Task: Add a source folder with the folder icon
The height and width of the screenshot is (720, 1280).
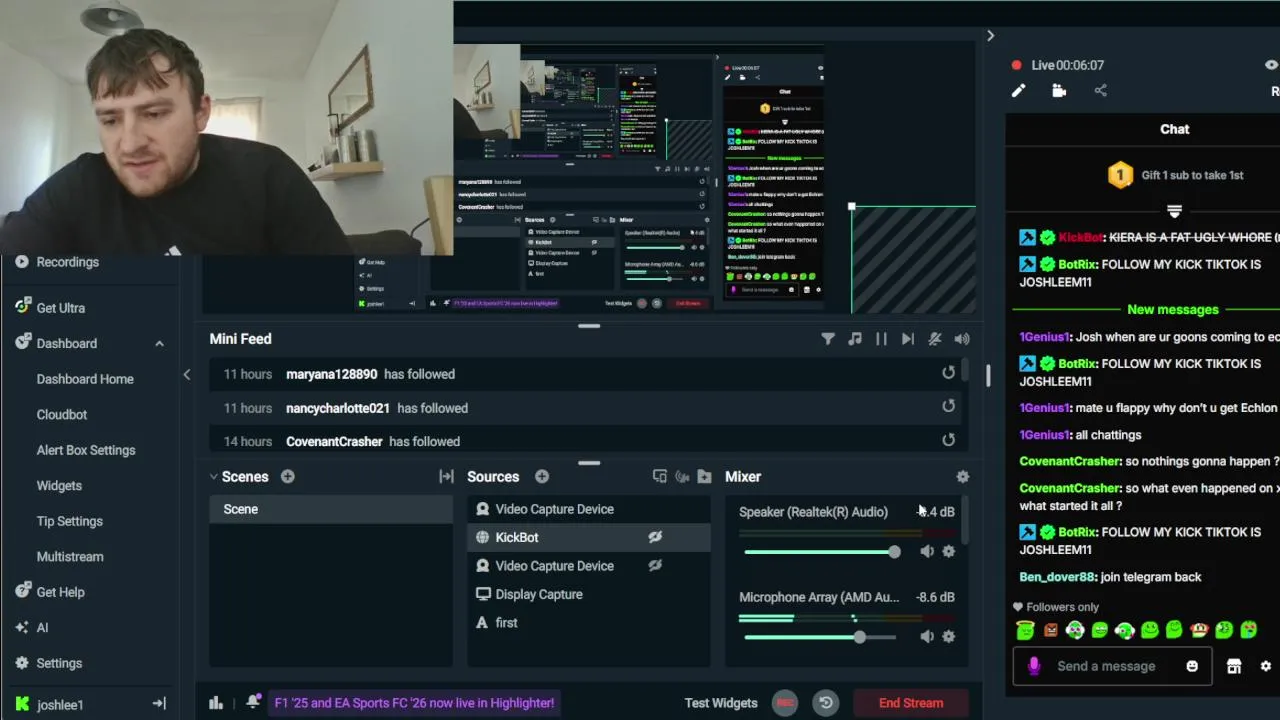Action: 704,477
